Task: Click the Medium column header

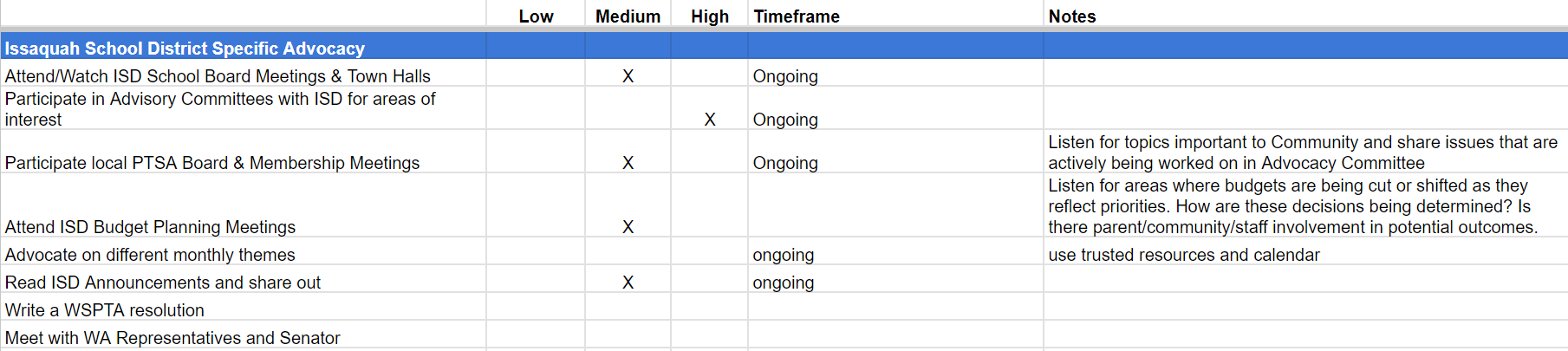Action: pos(628,16)
